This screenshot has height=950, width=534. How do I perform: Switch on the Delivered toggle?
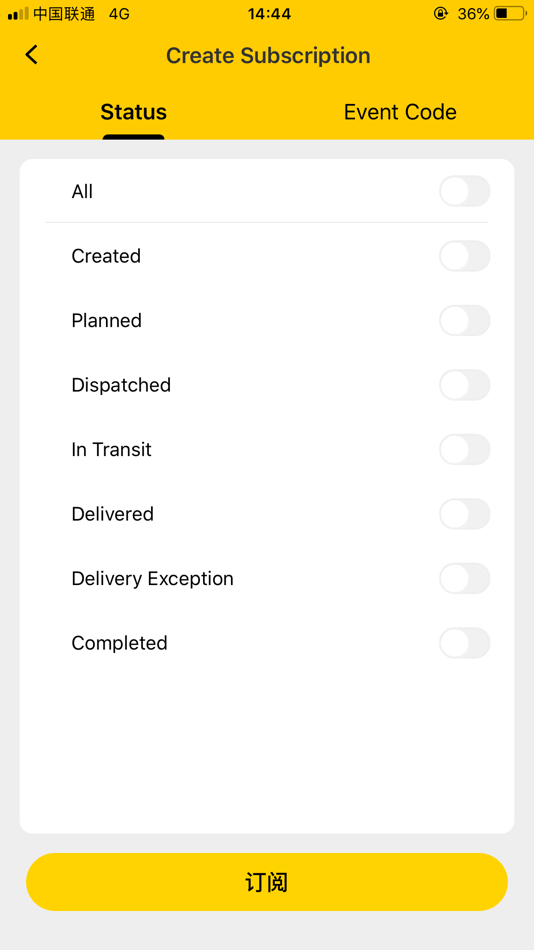(465, 514)
